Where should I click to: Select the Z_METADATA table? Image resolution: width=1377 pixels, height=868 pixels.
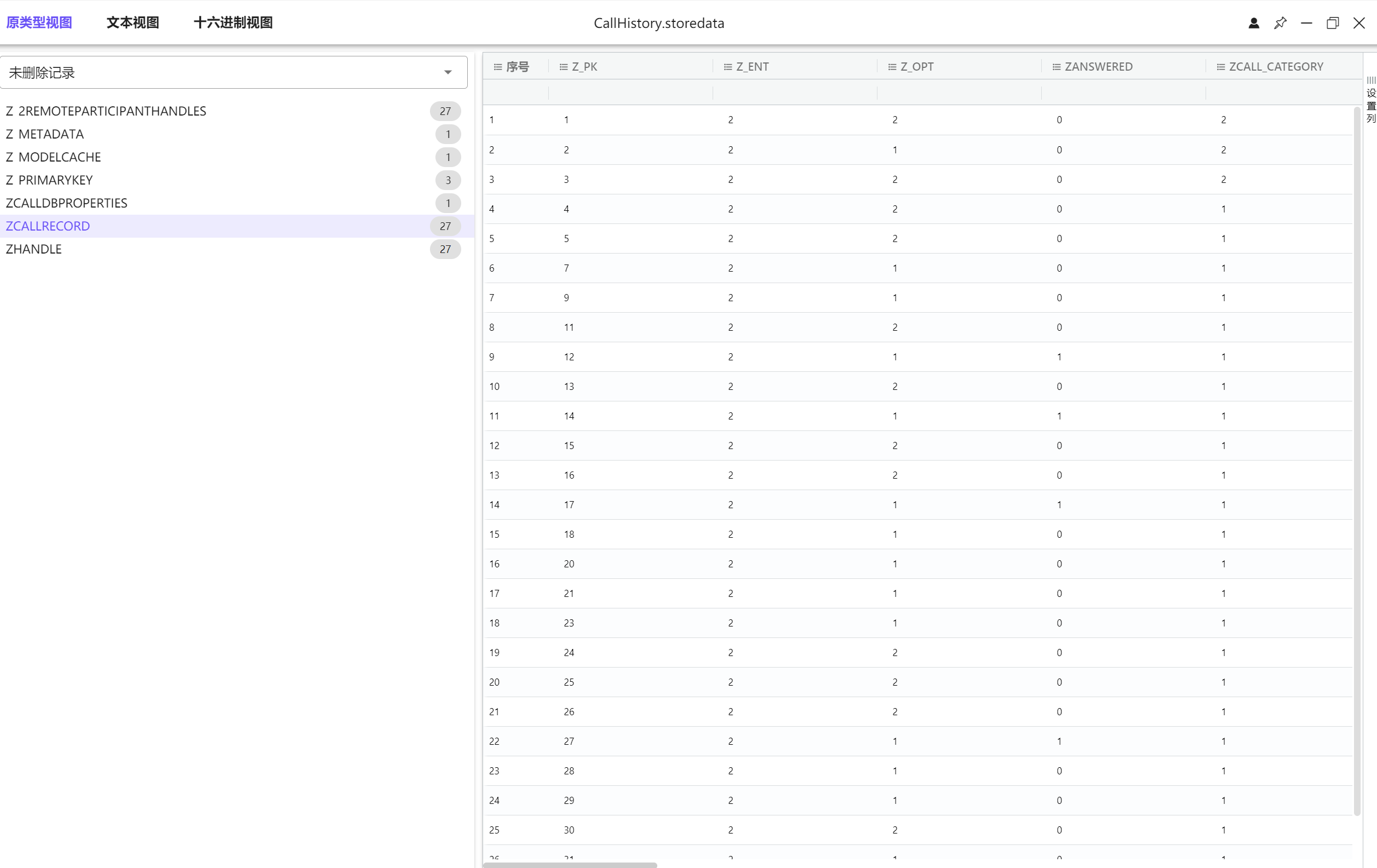pos(44,134)
